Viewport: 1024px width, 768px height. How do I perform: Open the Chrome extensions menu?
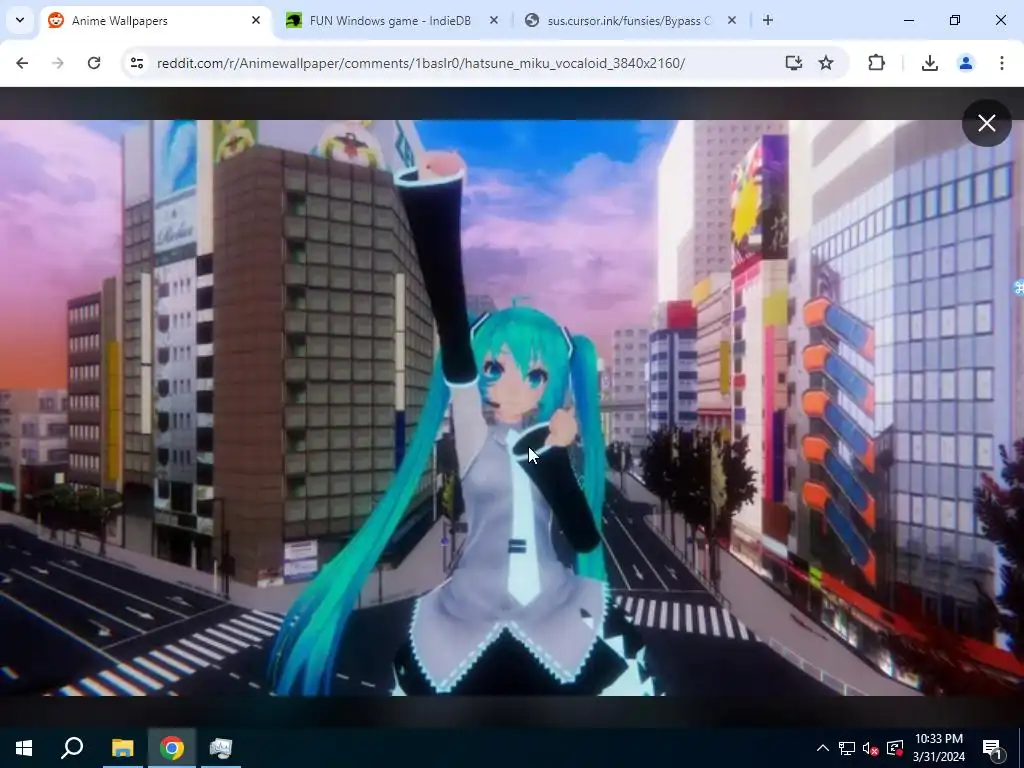point(876,63)
